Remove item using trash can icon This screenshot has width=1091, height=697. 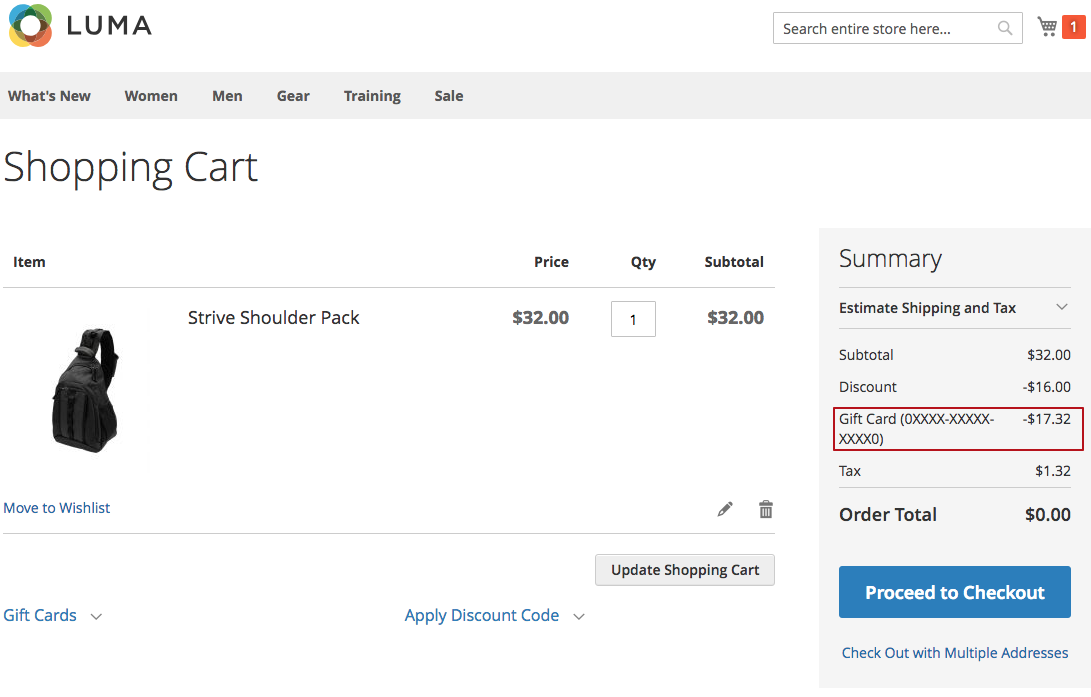pos(765,509)
